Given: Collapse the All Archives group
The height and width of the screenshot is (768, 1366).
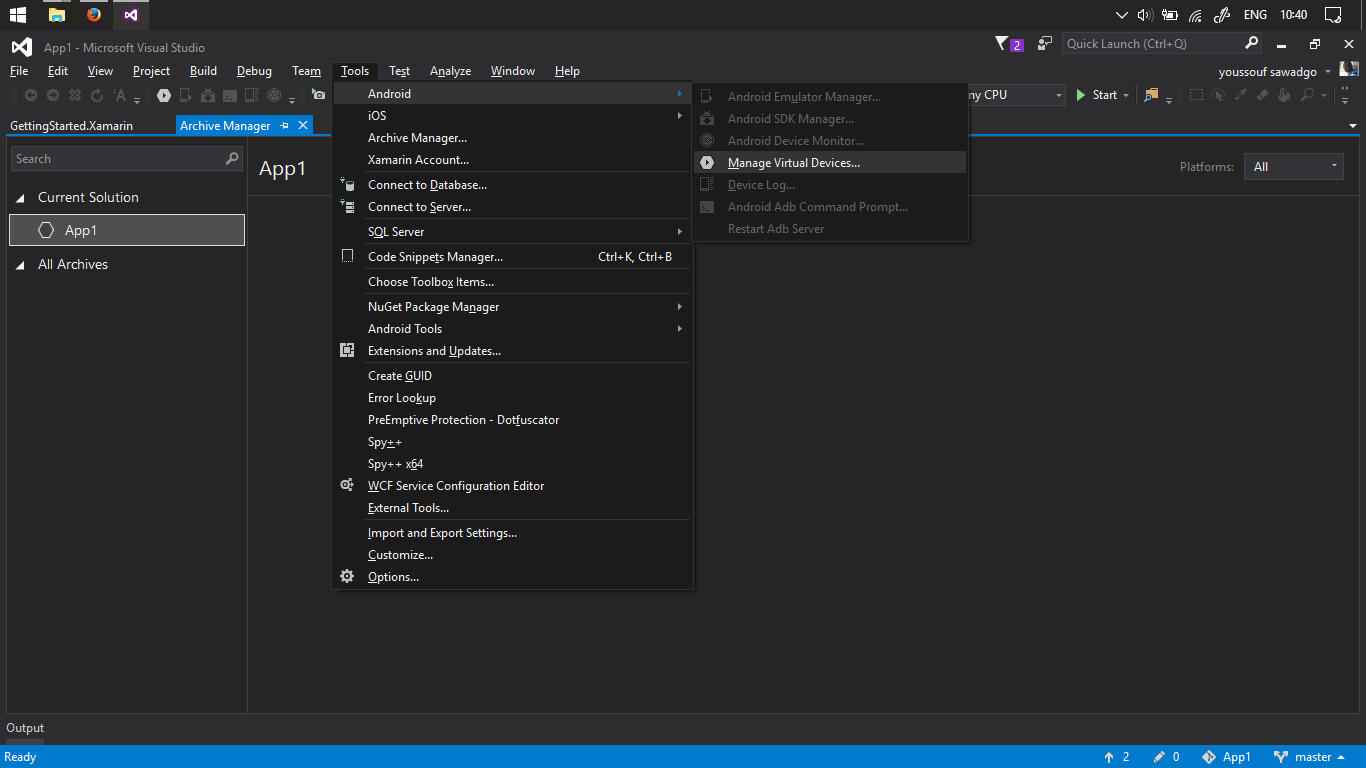Looking at the screenshot, I should (20, 265).
